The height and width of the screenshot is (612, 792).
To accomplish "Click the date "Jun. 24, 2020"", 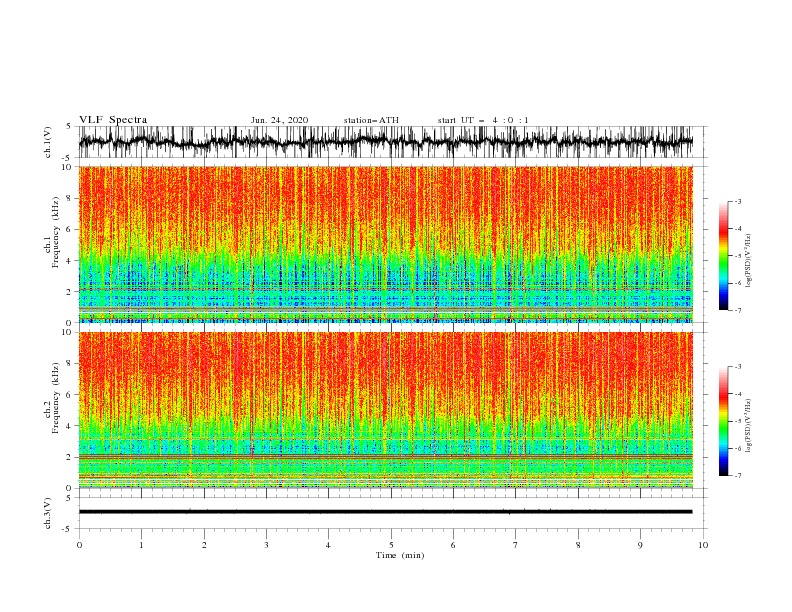I will tap(279, 120).
